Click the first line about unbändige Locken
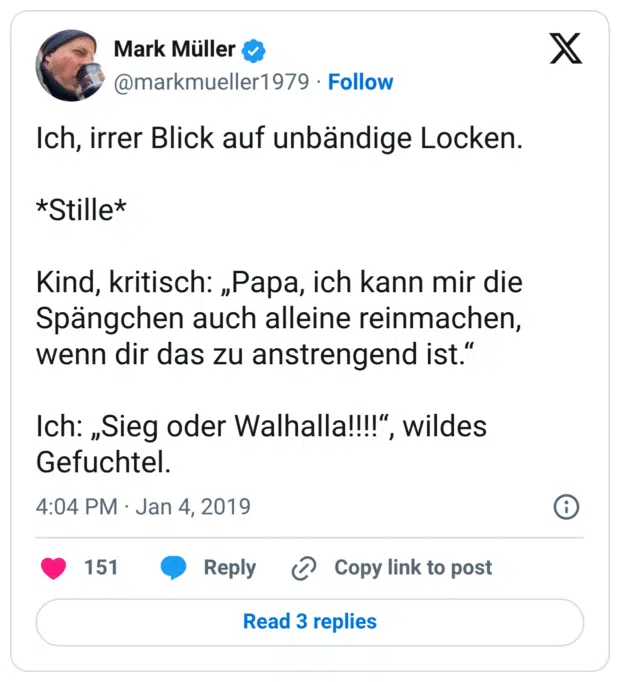 pyautogui.click(x=280, y=139)
